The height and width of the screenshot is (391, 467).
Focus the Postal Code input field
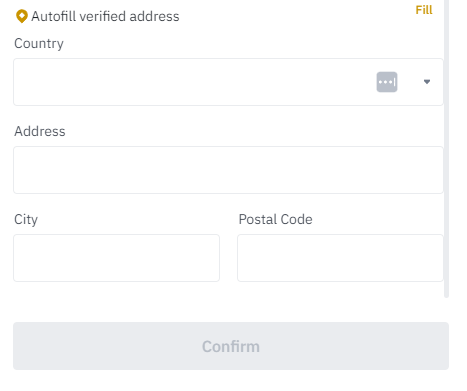(340, 258)
